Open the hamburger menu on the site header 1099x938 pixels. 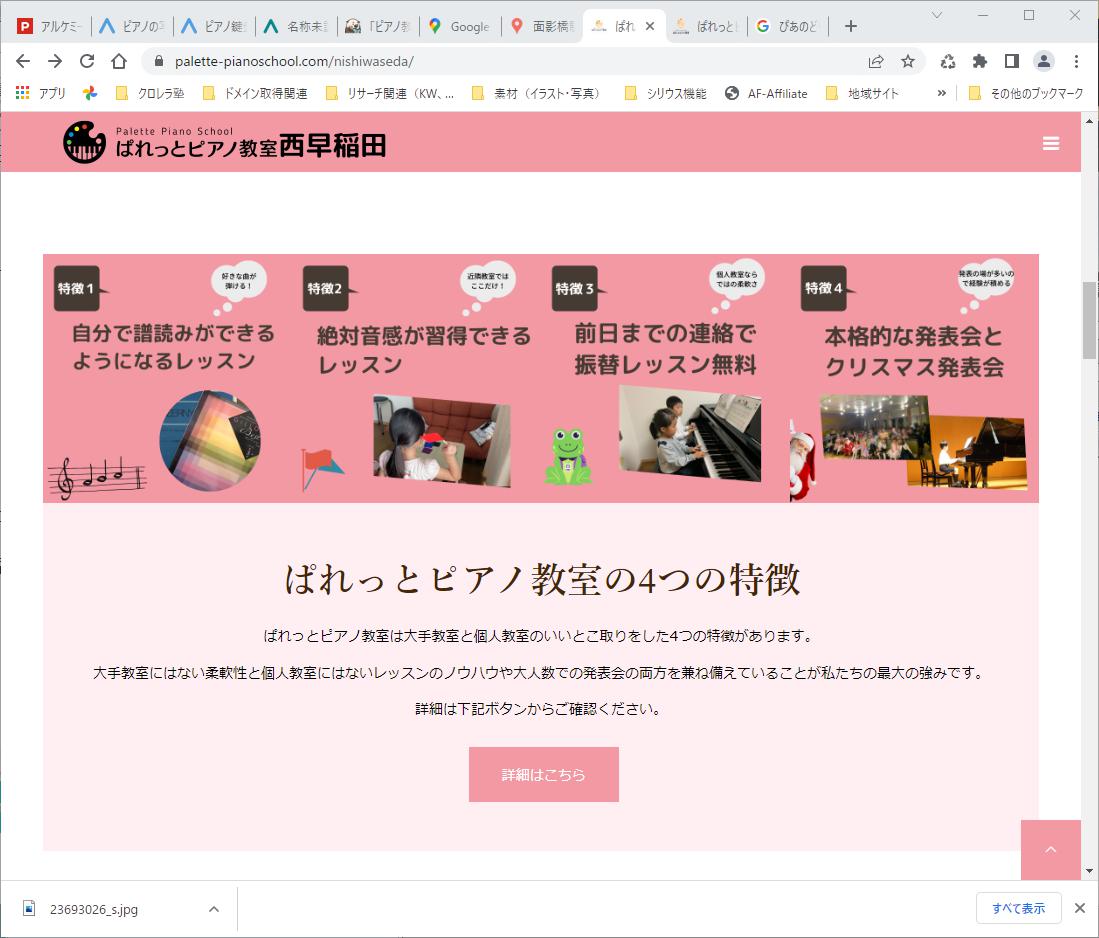point(1050,144)
